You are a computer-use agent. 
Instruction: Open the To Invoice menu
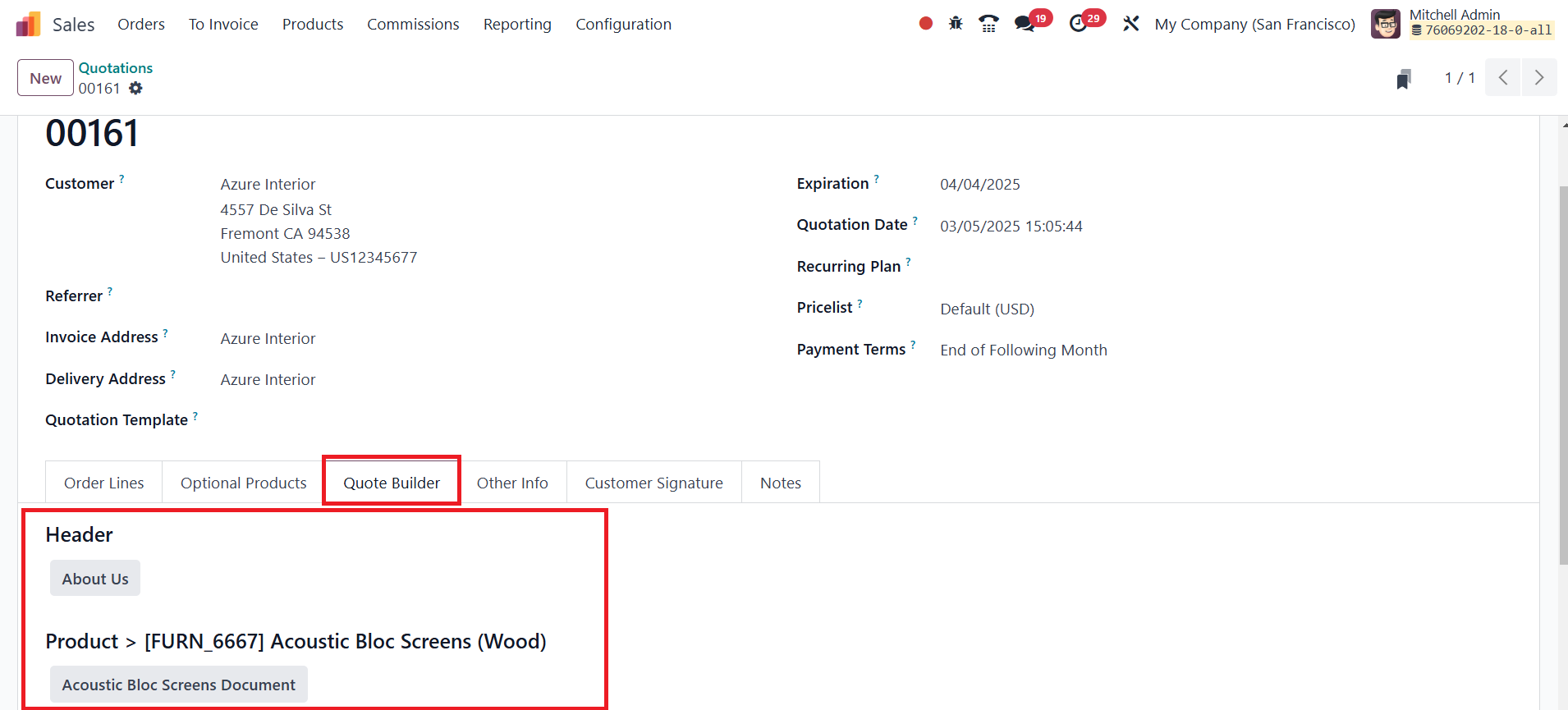tap(223, 25)
